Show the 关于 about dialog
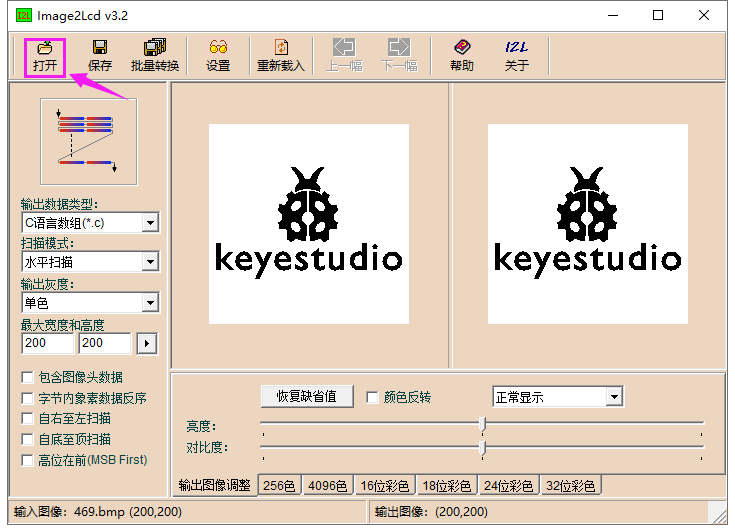 coord(517,56)
